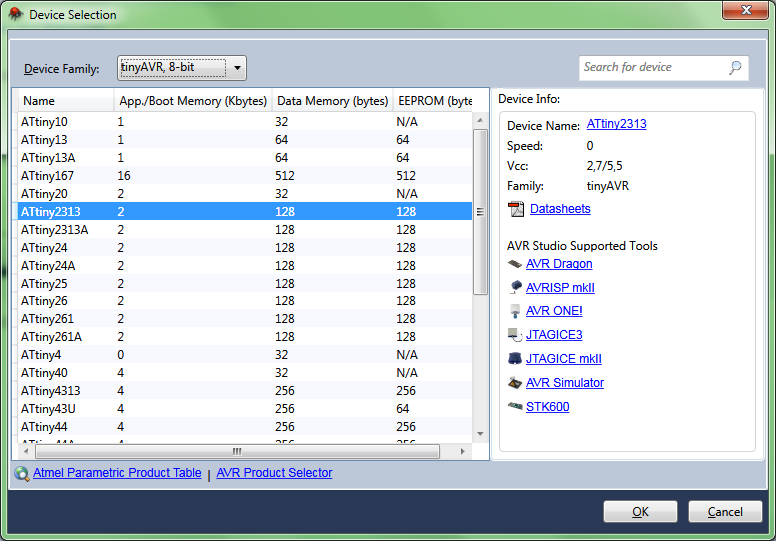Dismiss dialog with Cancel button
776x541 pixels.
725,511
